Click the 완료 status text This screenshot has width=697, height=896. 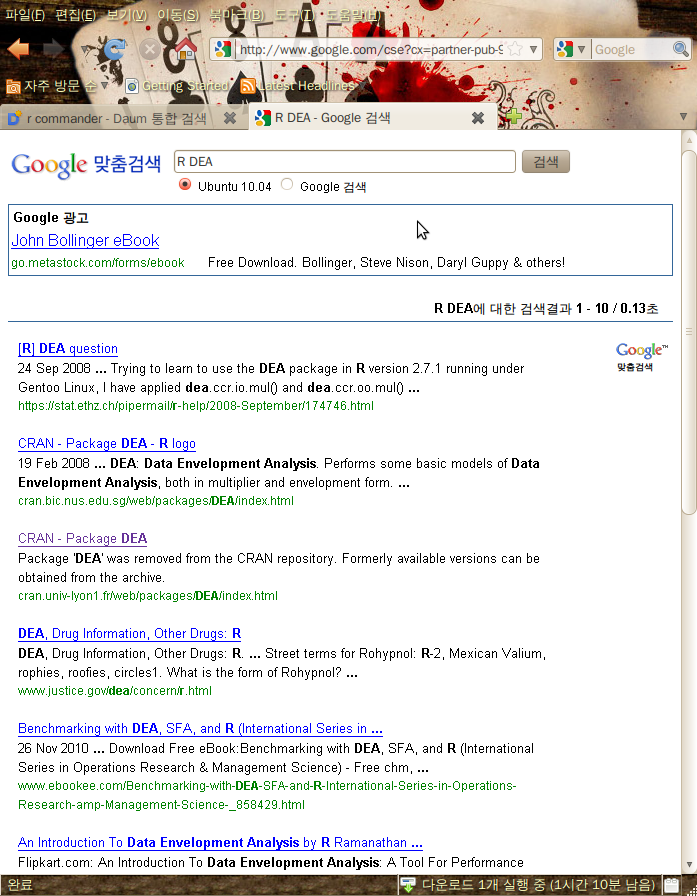21,885
